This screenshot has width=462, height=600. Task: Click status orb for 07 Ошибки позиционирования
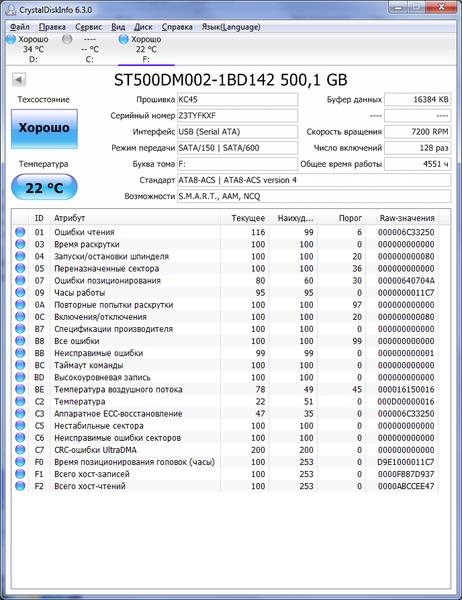click(x=20, y=280)
